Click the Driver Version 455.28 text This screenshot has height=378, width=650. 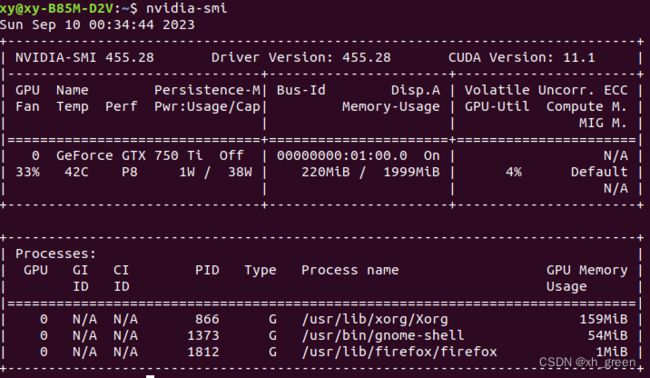coord(301,57)
